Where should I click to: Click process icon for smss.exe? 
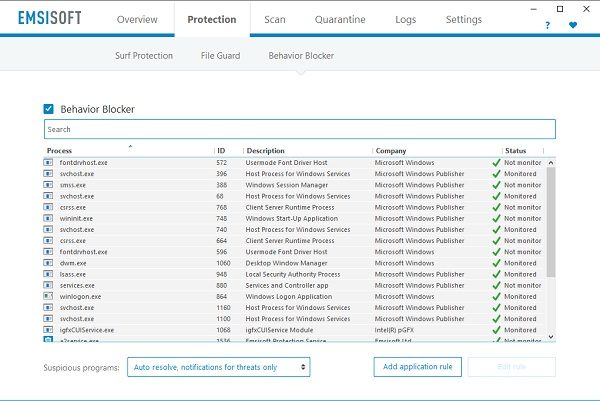(48, 185)
